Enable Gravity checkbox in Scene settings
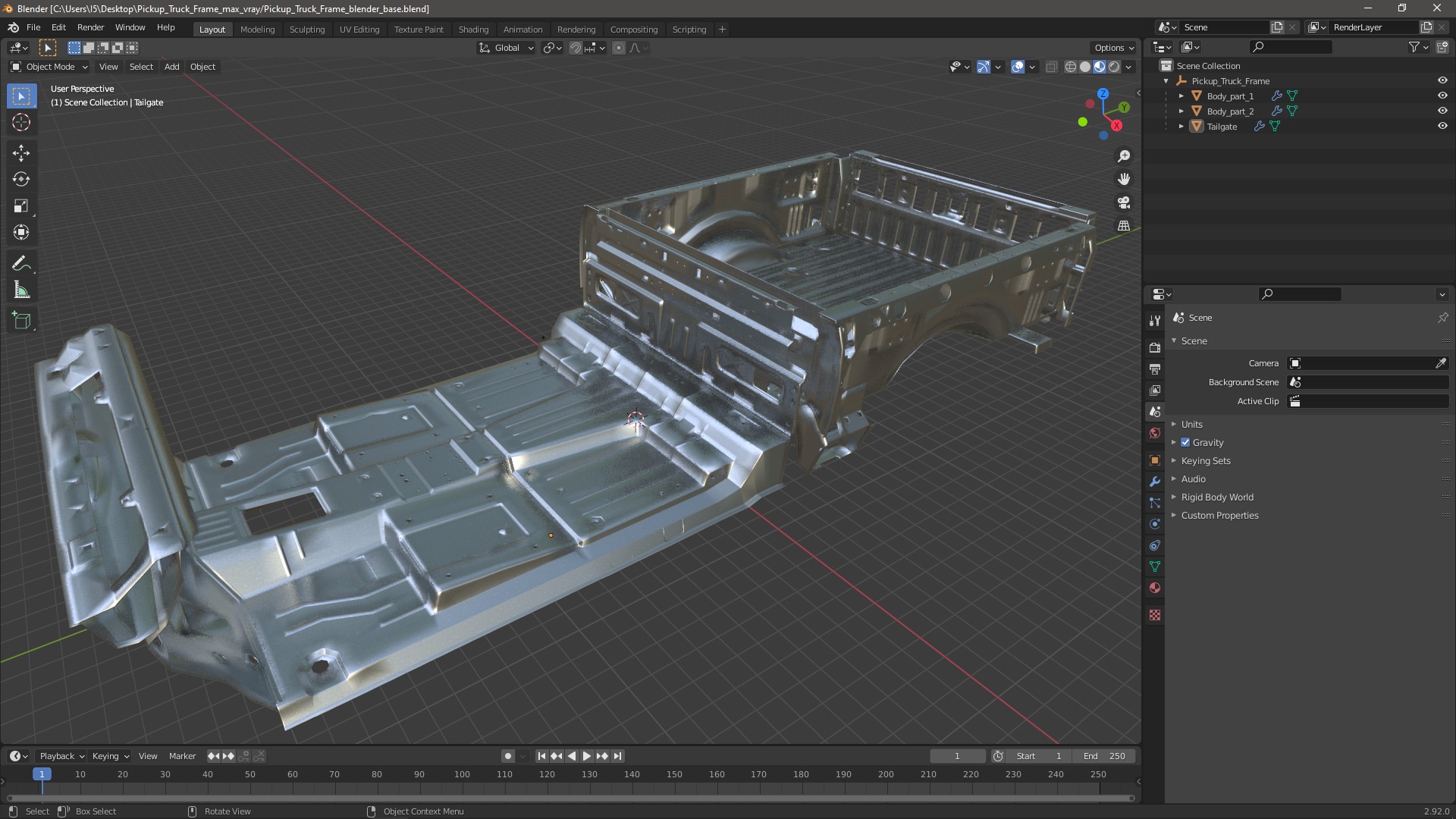The image size is (1456, 819). click(1187, 442)
